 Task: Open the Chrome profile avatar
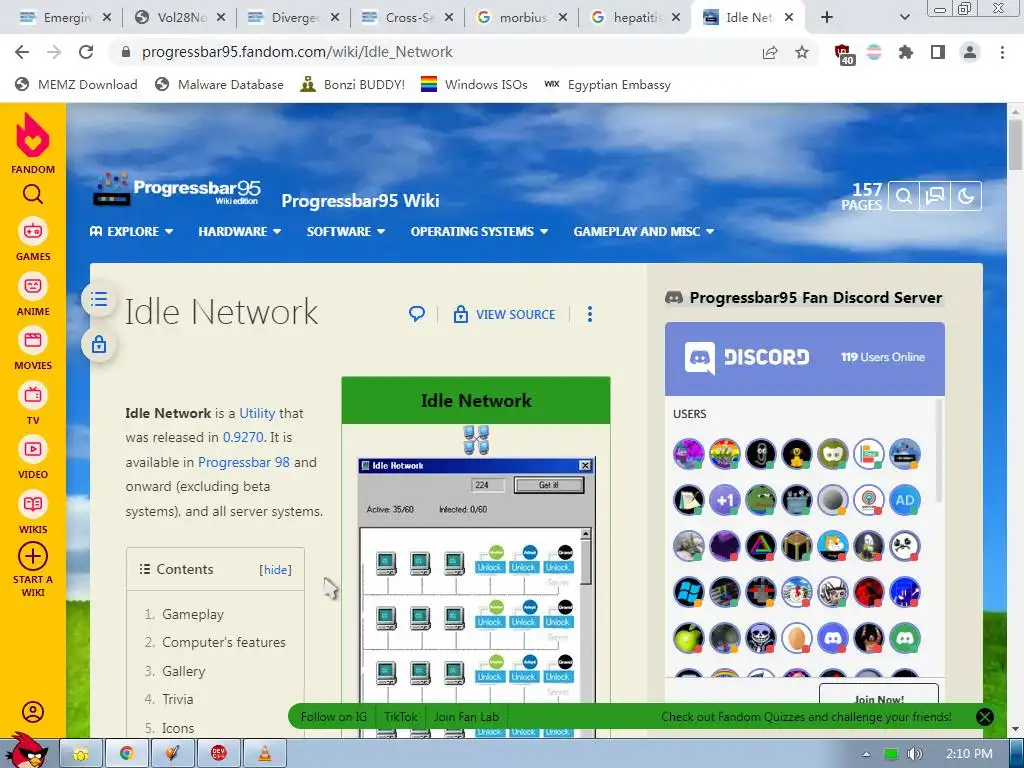click(970, 52)
